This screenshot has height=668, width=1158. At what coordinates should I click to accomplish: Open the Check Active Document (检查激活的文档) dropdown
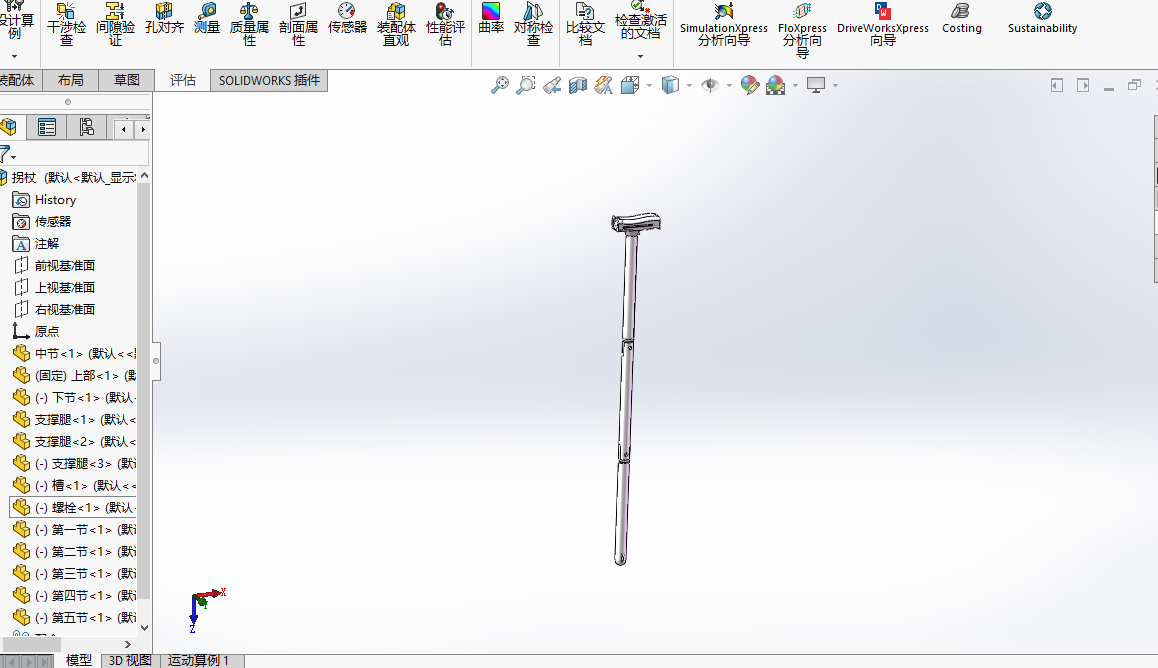640,56
